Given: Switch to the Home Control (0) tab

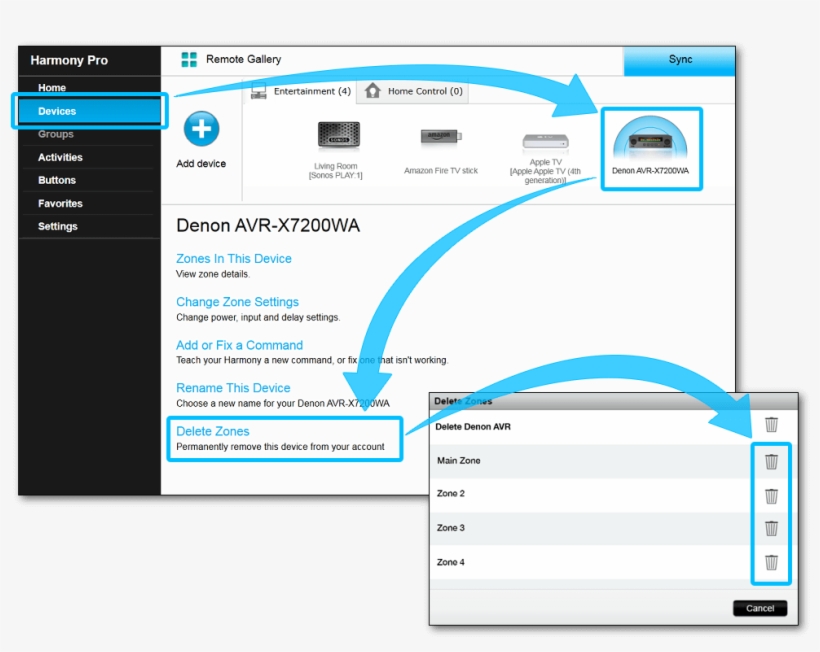Looking at the screenshot, I should pos(413,91).
